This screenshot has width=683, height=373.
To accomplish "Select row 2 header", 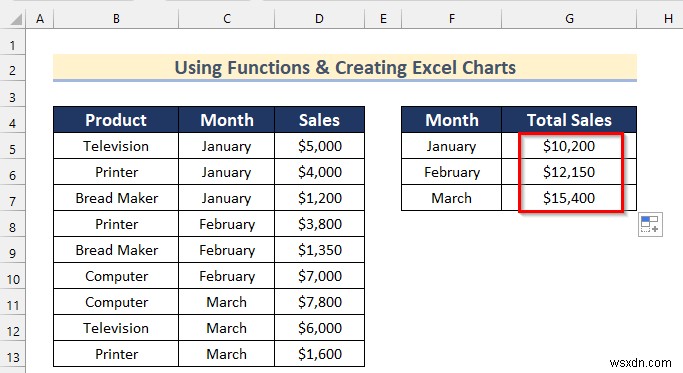I will pyautogui.click(x=13, y=68).
